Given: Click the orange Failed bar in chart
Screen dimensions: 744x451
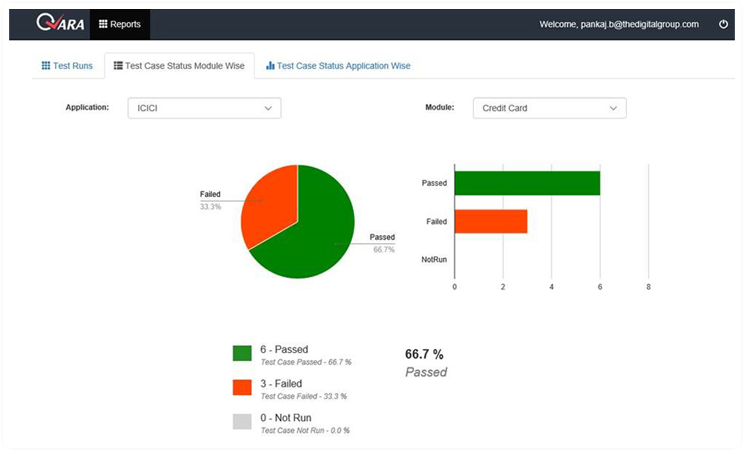Looking at the screenshot, I should (491, 221).
